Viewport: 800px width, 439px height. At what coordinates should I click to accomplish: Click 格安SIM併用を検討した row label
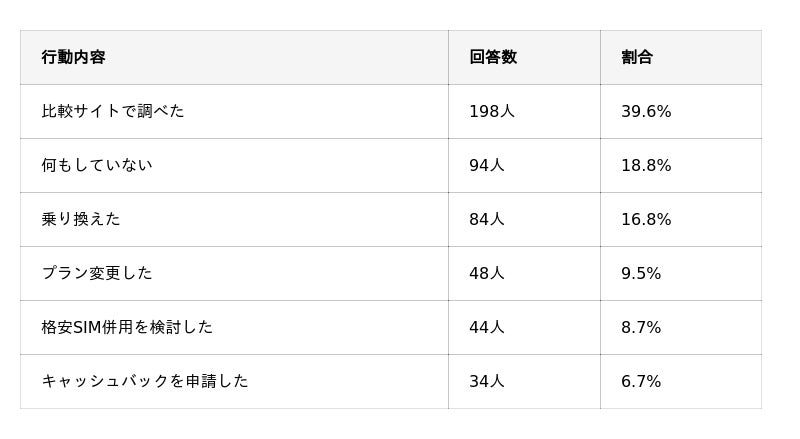(x=127, y=327)
